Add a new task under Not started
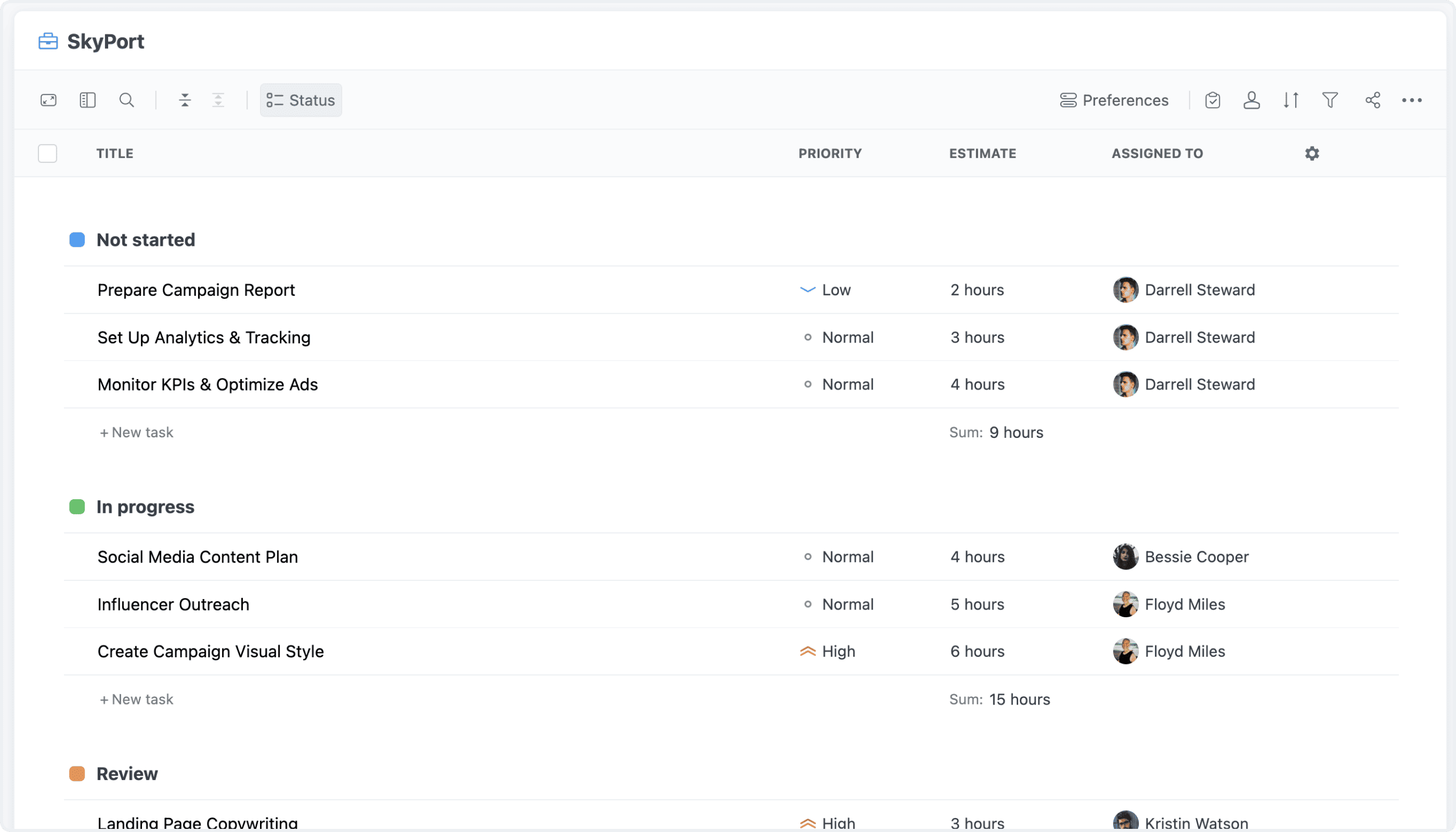The height and width of the screenshot is (832, 1456). point(136,432)
